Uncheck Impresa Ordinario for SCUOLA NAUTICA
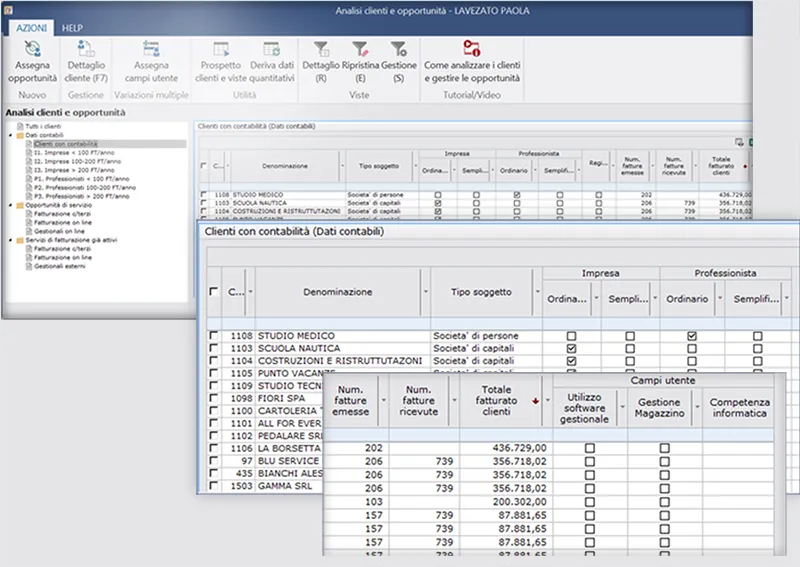The width and height of the screenshot is (800, 567). pyautogui.click(x=571, y=349)
